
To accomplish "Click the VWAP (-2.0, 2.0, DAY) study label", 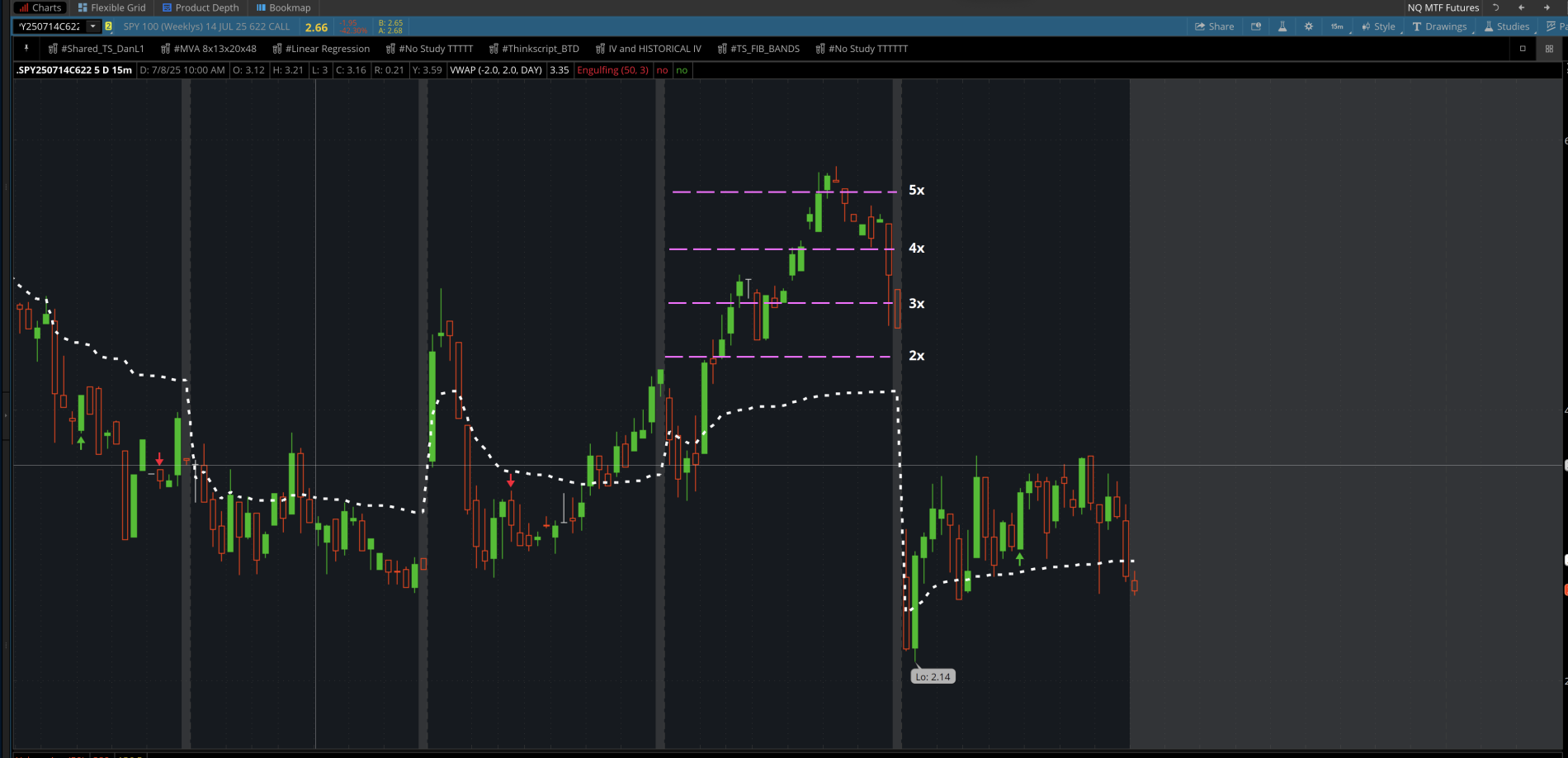I will coord(496,70).
